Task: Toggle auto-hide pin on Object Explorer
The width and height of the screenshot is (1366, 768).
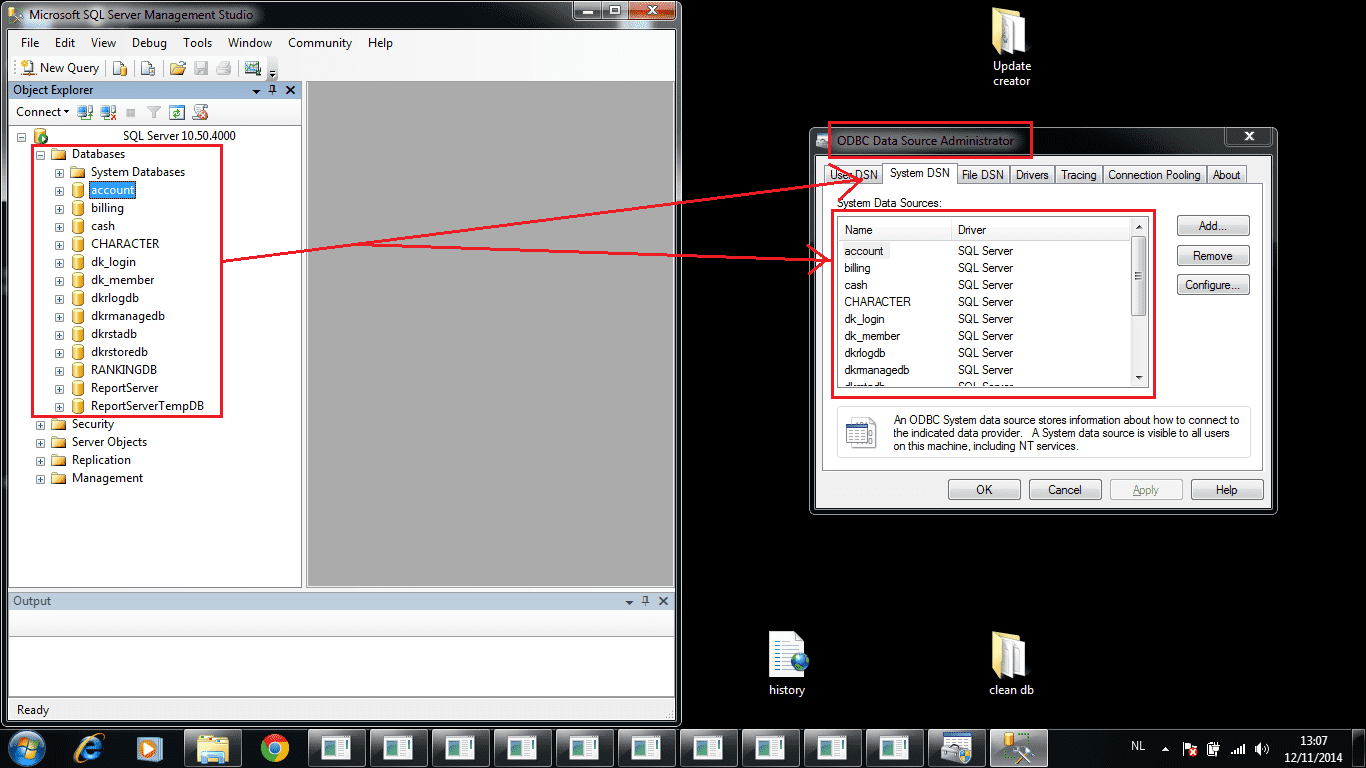Action: click(272, 90)
